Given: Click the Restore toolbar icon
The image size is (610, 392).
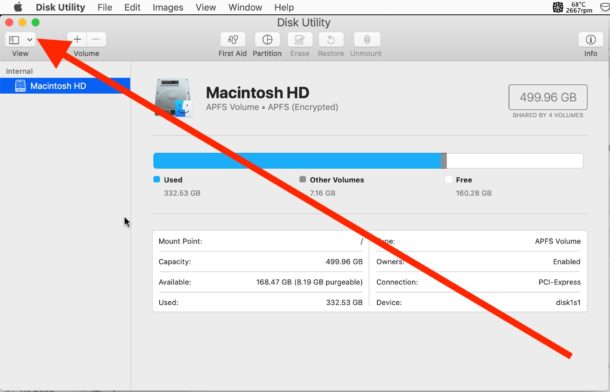Looking at the screenshot, I should click(331, 39).
